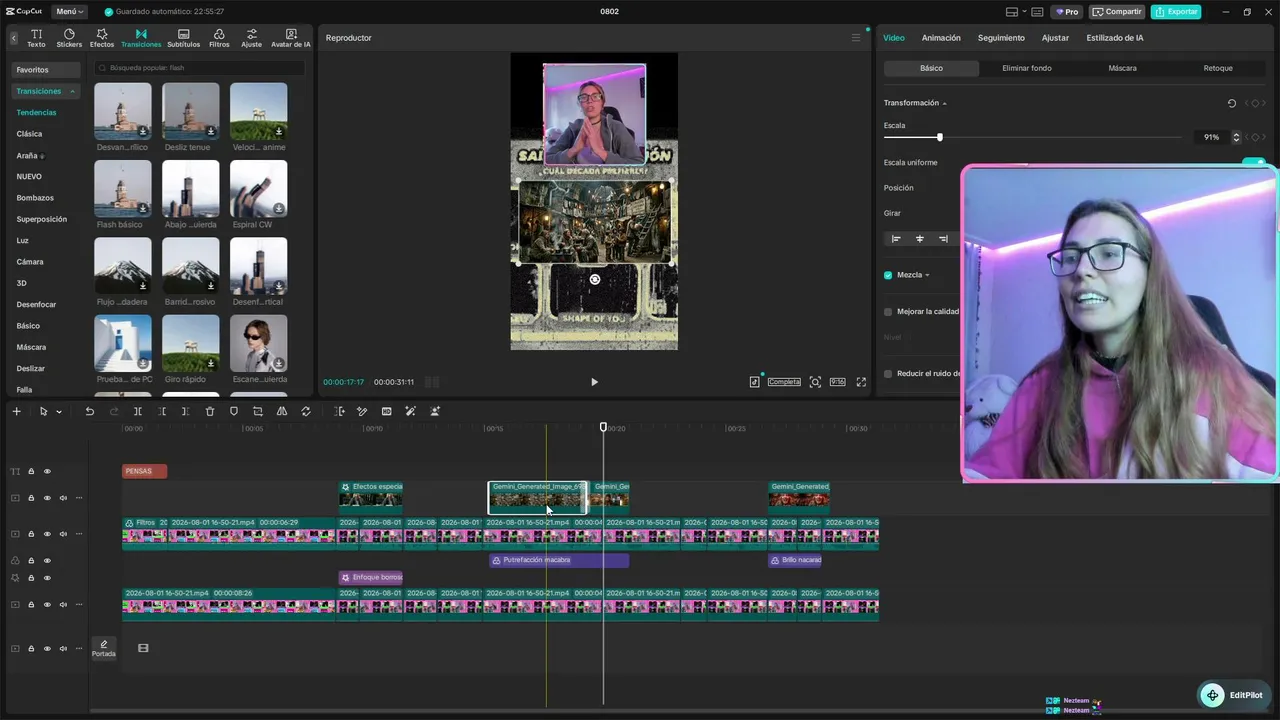Viewport: 1280px width, 720px height.
Task: Click the mirror flip icon in timeline toolbar
Action: coord(282,411)
